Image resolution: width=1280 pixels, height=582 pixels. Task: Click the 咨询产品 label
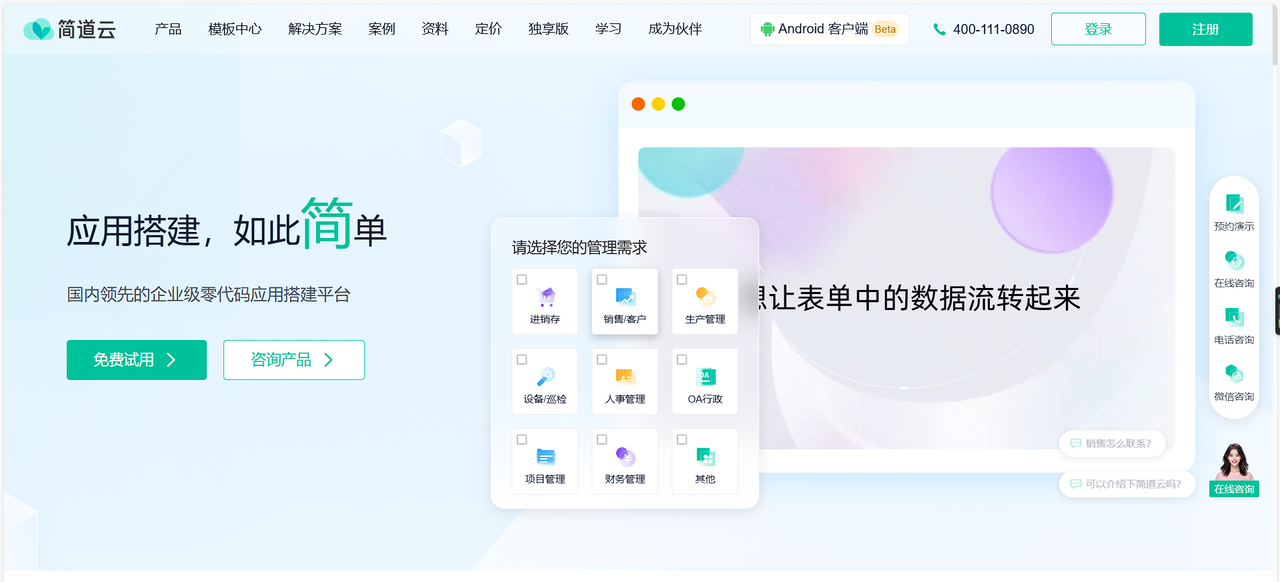pos(281,360)
